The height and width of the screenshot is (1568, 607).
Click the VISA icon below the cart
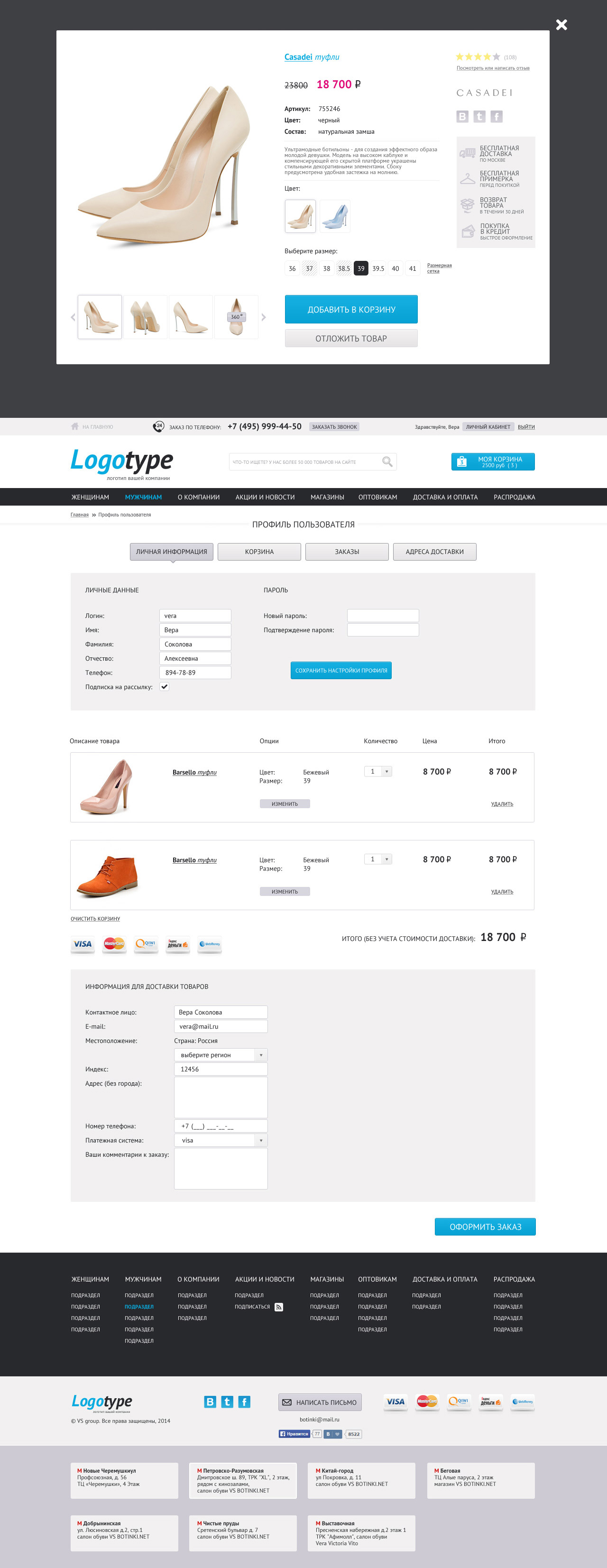[x=83, y=945]
